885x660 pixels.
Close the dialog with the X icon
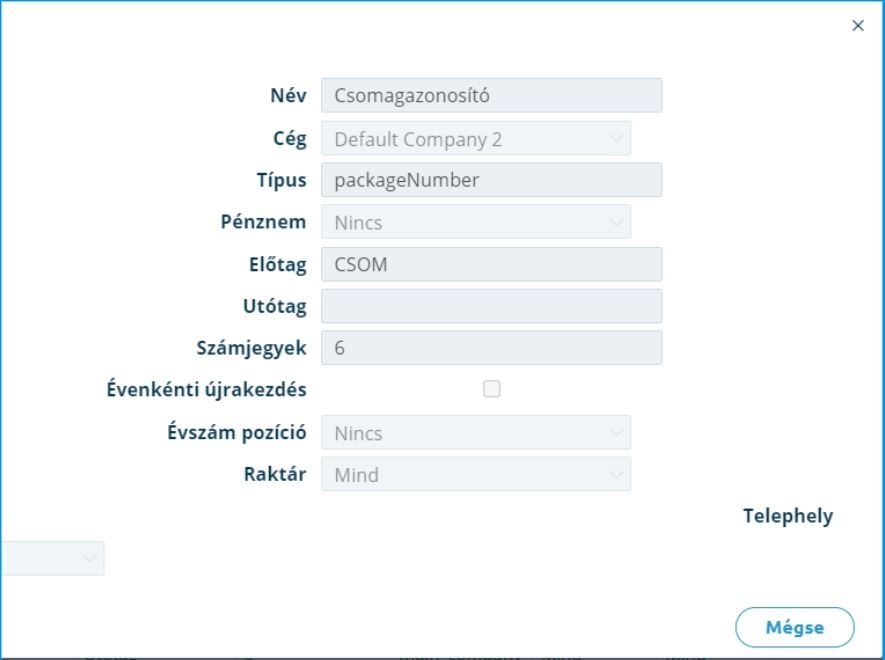857,25
